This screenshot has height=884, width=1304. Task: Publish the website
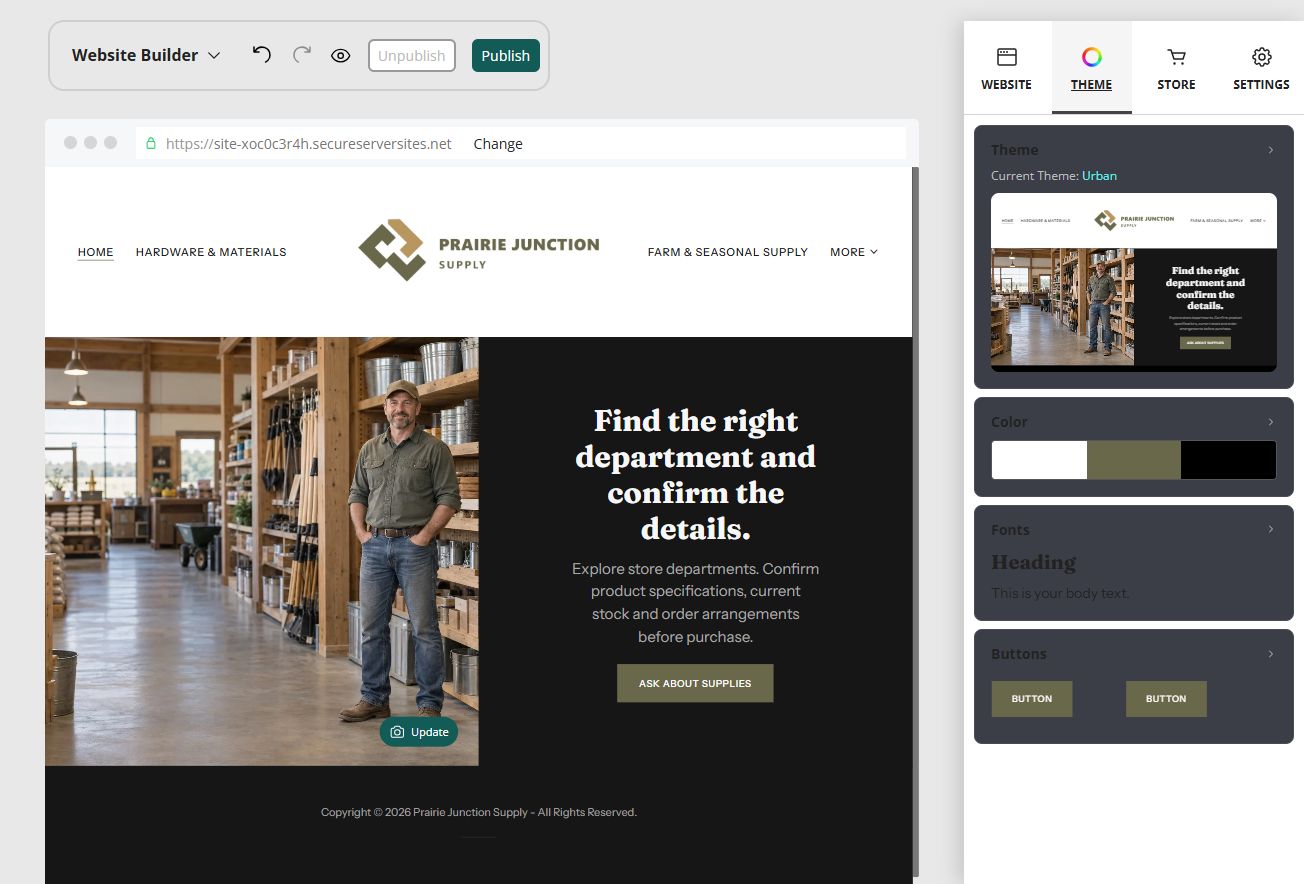point(506,56)
